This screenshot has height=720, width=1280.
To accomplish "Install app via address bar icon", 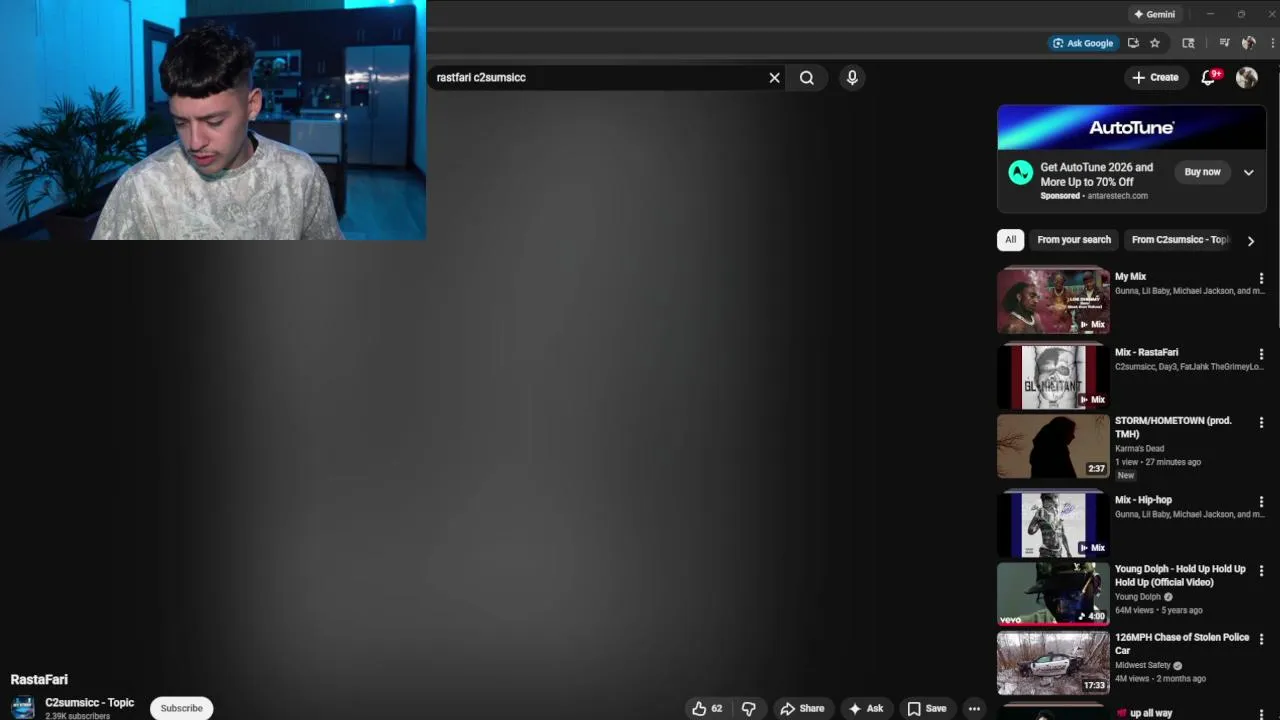I will point(1133,43).
